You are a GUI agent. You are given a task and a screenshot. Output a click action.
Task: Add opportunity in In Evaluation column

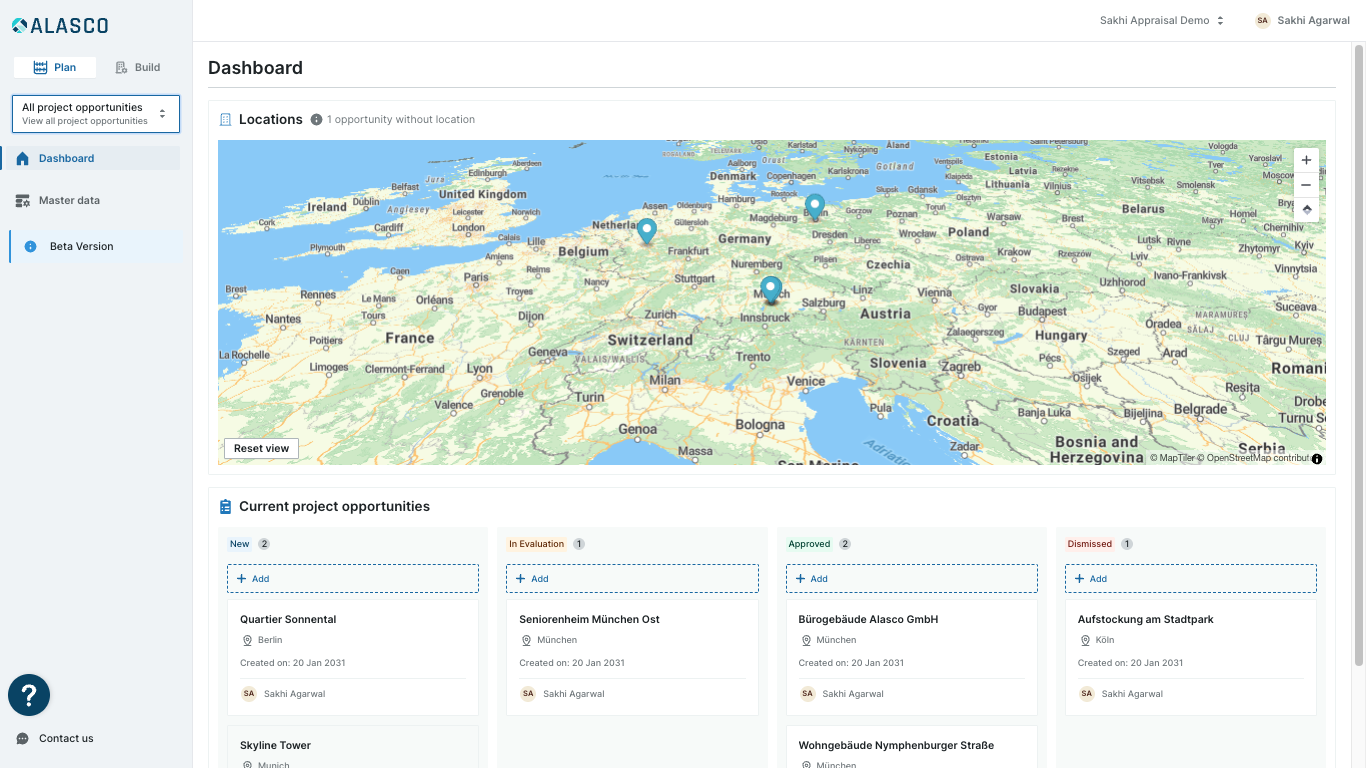(632, 579)
